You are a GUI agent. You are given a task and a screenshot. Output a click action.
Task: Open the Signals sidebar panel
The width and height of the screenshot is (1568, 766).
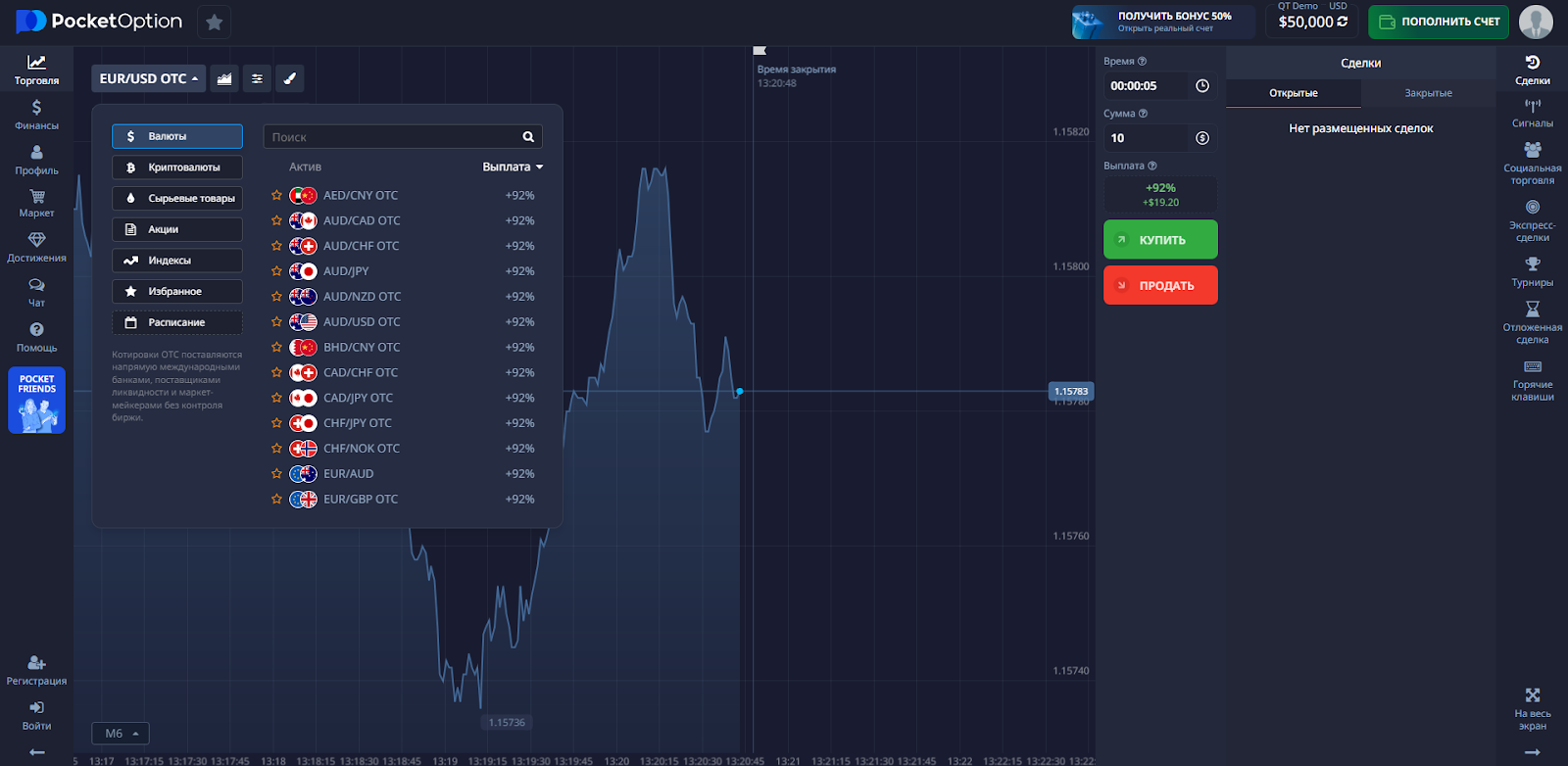(1532, 113)
